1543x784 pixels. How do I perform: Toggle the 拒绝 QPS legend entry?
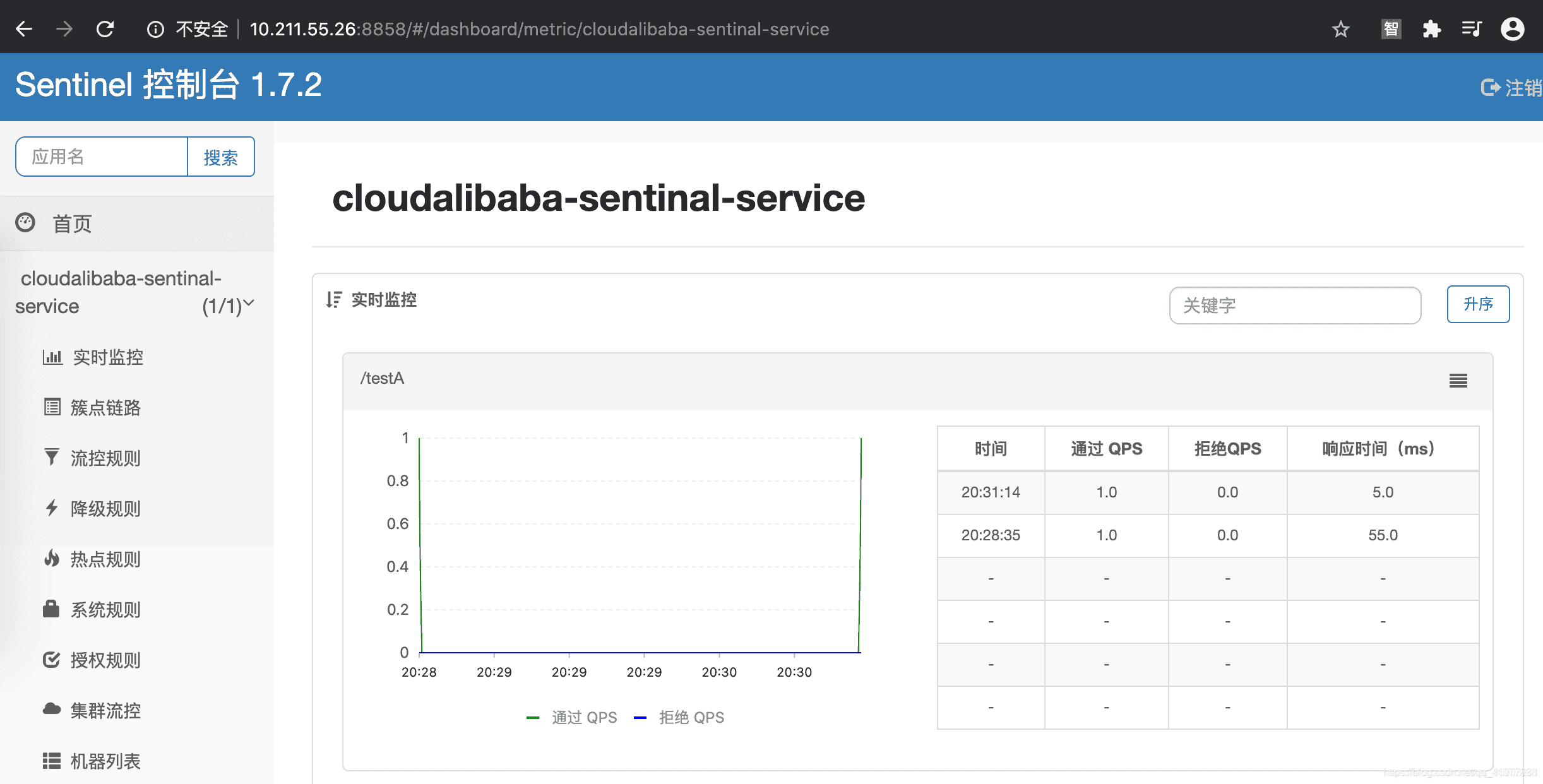[679, 718]
